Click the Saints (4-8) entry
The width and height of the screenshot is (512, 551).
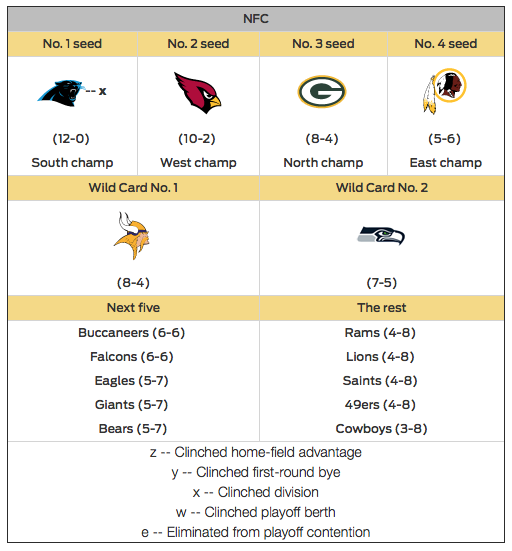click(380, 381)
